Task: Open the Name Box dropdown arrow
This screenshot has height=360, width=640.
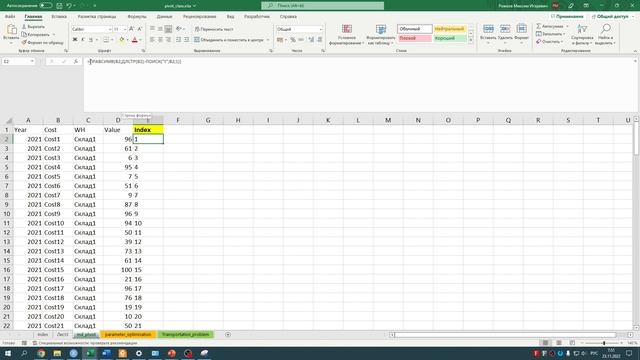Action: coord(32,61)
